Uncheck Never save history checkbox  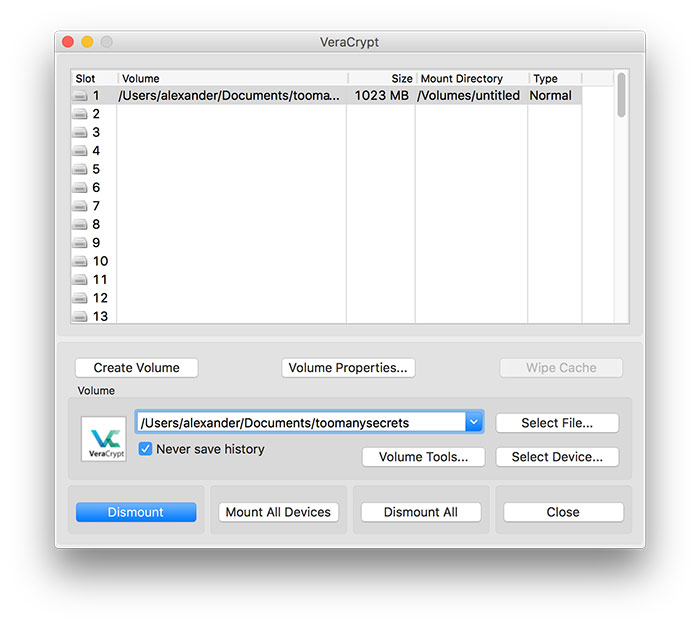[145, 449]
